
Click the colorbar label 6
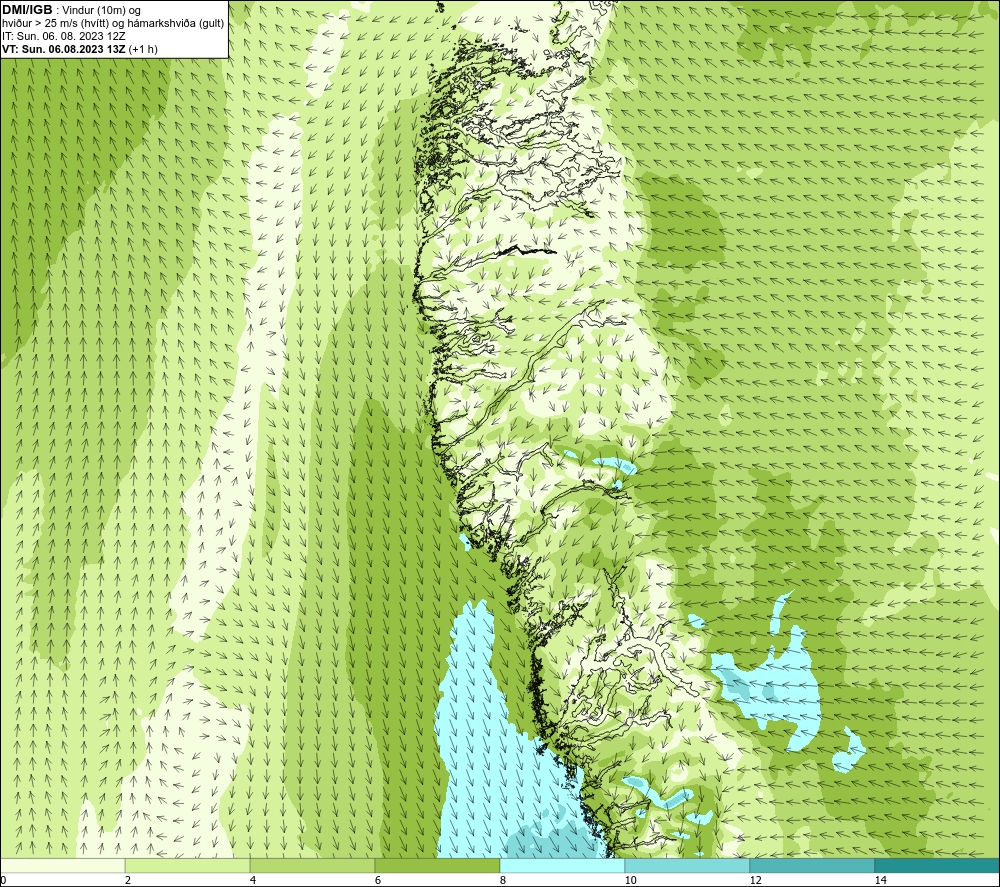pos(378,880)
